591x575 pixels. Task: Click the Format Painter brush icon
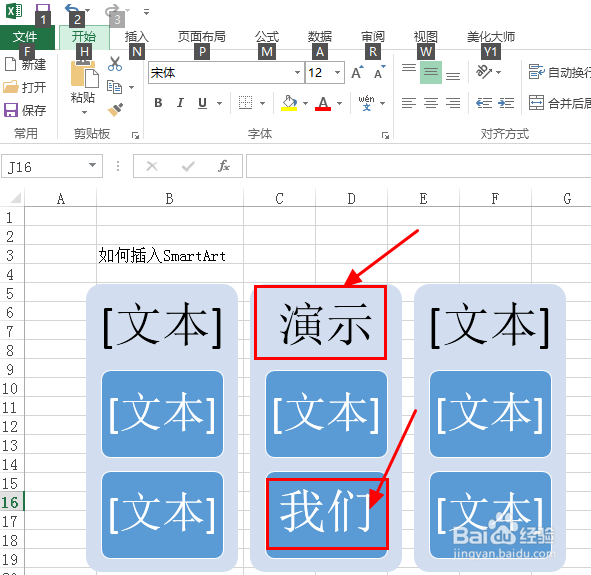115,109
